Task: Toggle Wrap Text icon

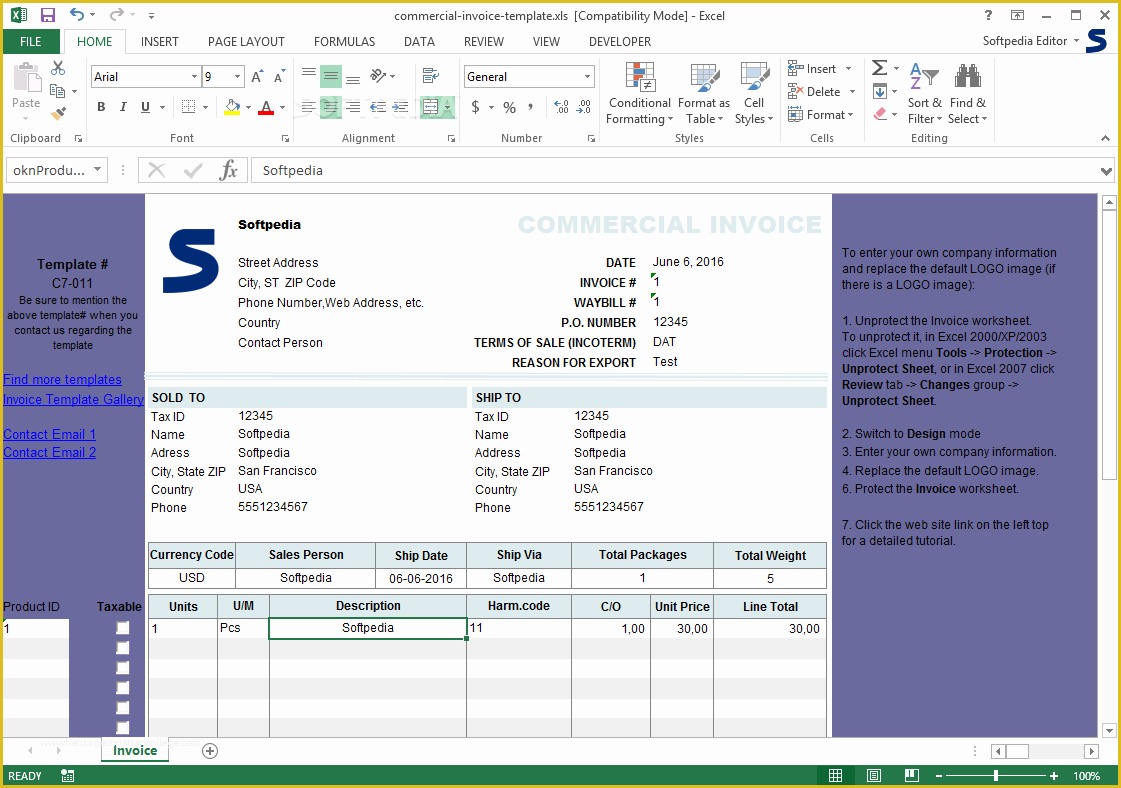Action: point(430,76)
